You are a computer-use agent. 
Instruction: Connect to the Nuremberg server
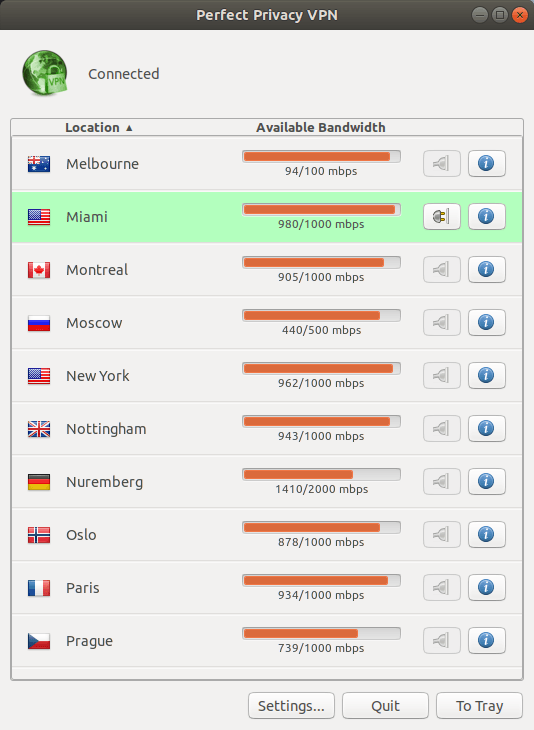tap(442, 482)
